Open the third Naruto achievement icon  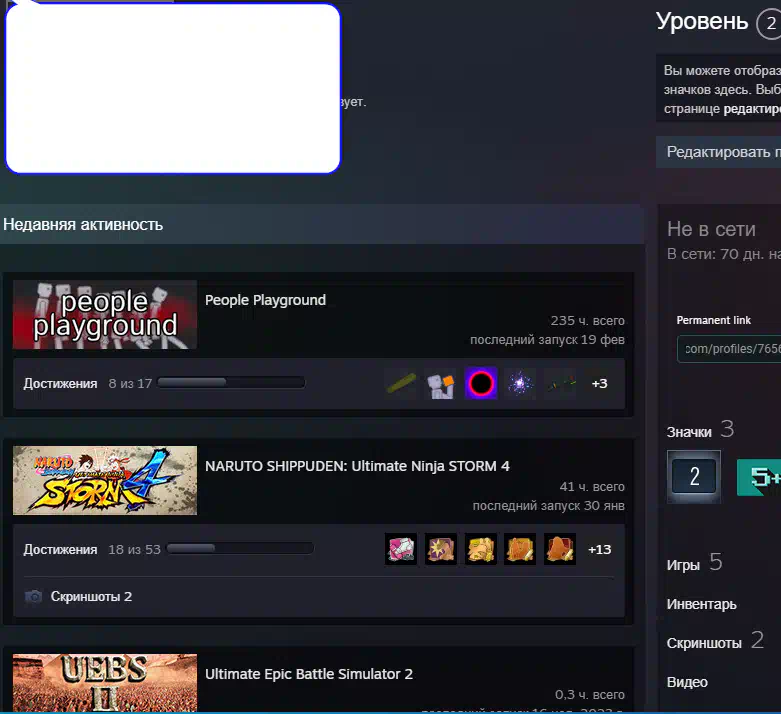click(x=481, y=549)
